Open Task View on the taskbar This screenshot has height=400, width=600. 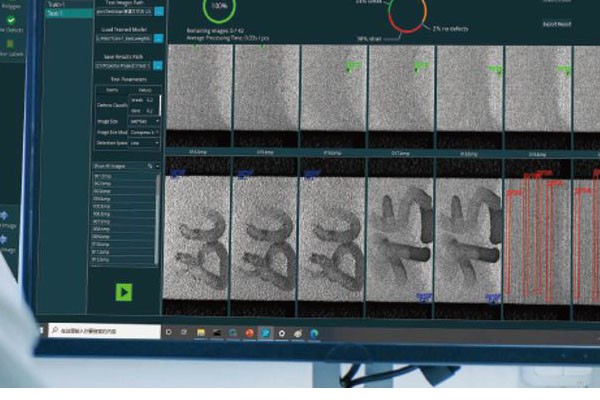(x=184, y=332)
